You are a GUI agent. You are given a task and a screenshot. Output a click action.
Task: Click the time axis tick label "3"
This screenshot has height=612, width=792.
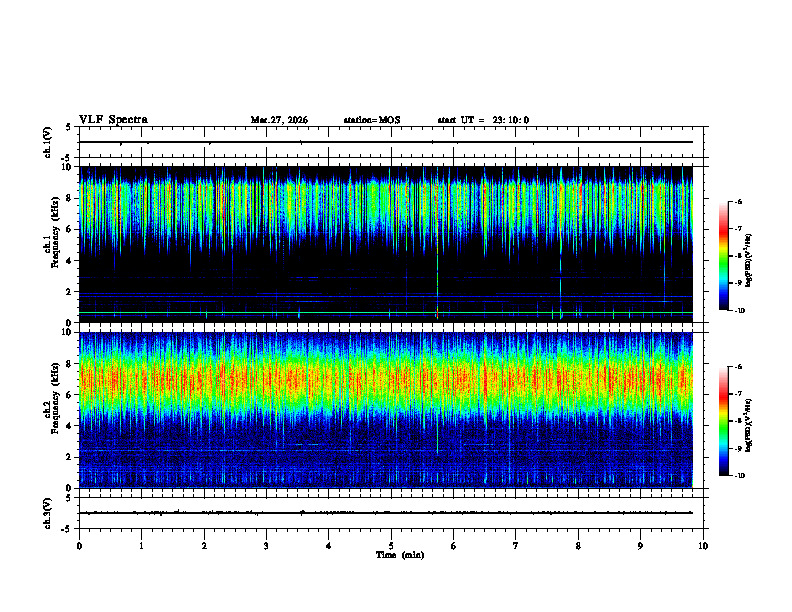coord(266,546)
